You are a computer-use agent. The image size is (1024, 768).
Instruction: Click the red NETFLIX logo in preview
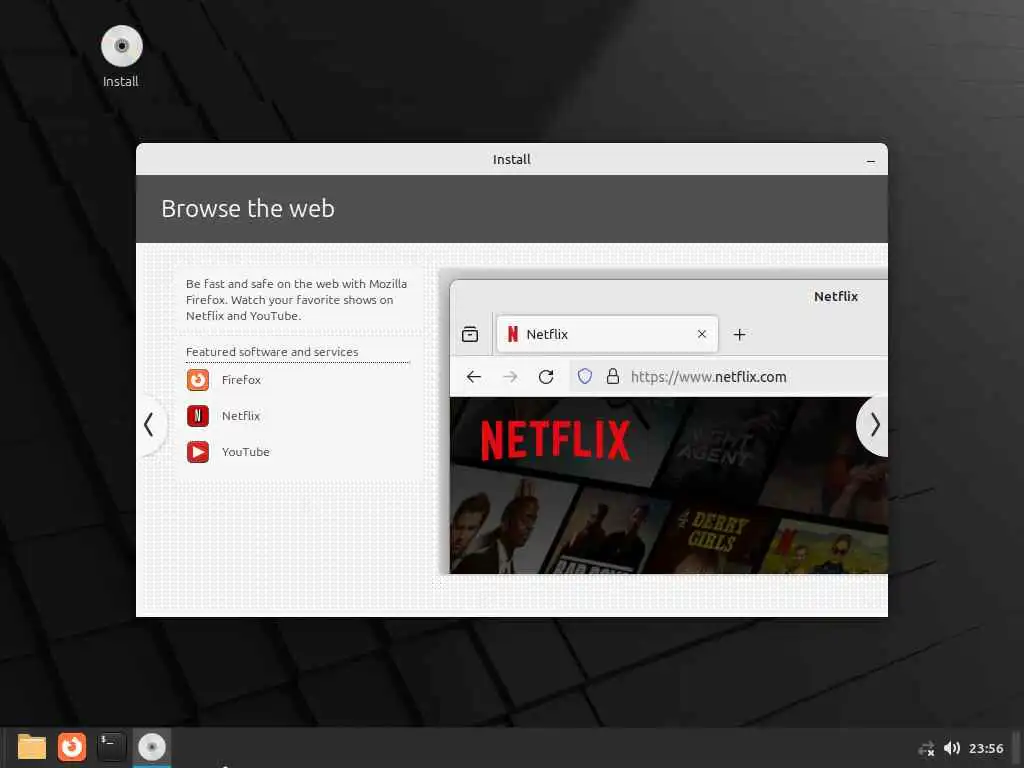(556, 440)
